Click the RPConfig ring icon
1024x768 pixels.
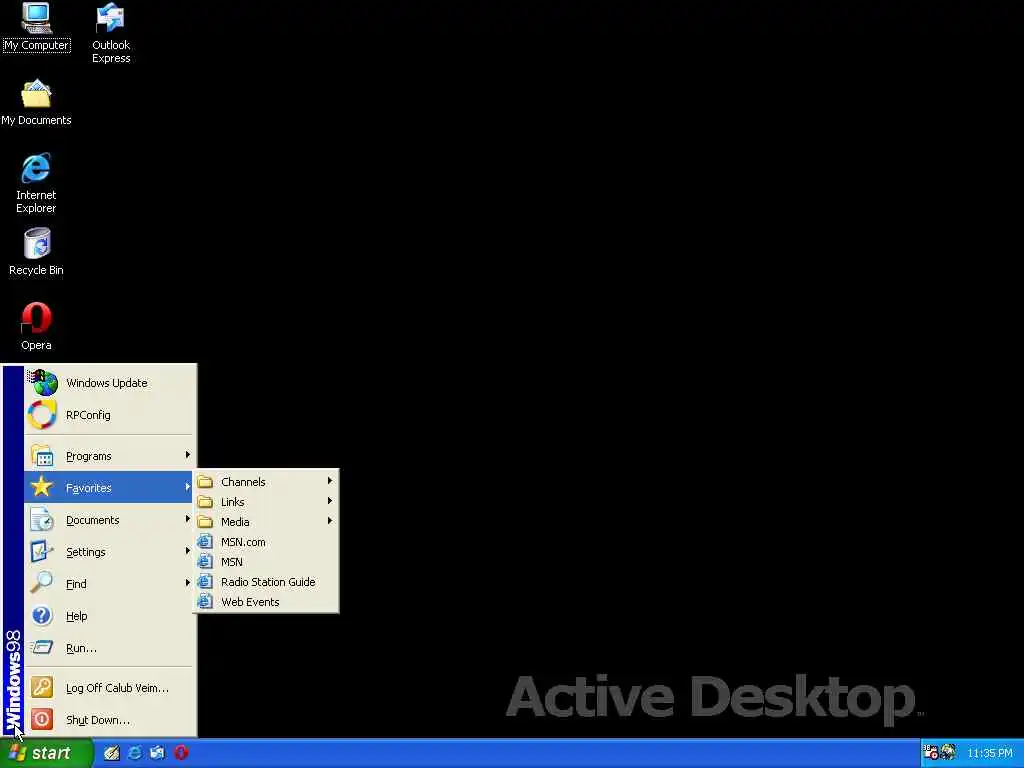point(42,415)
